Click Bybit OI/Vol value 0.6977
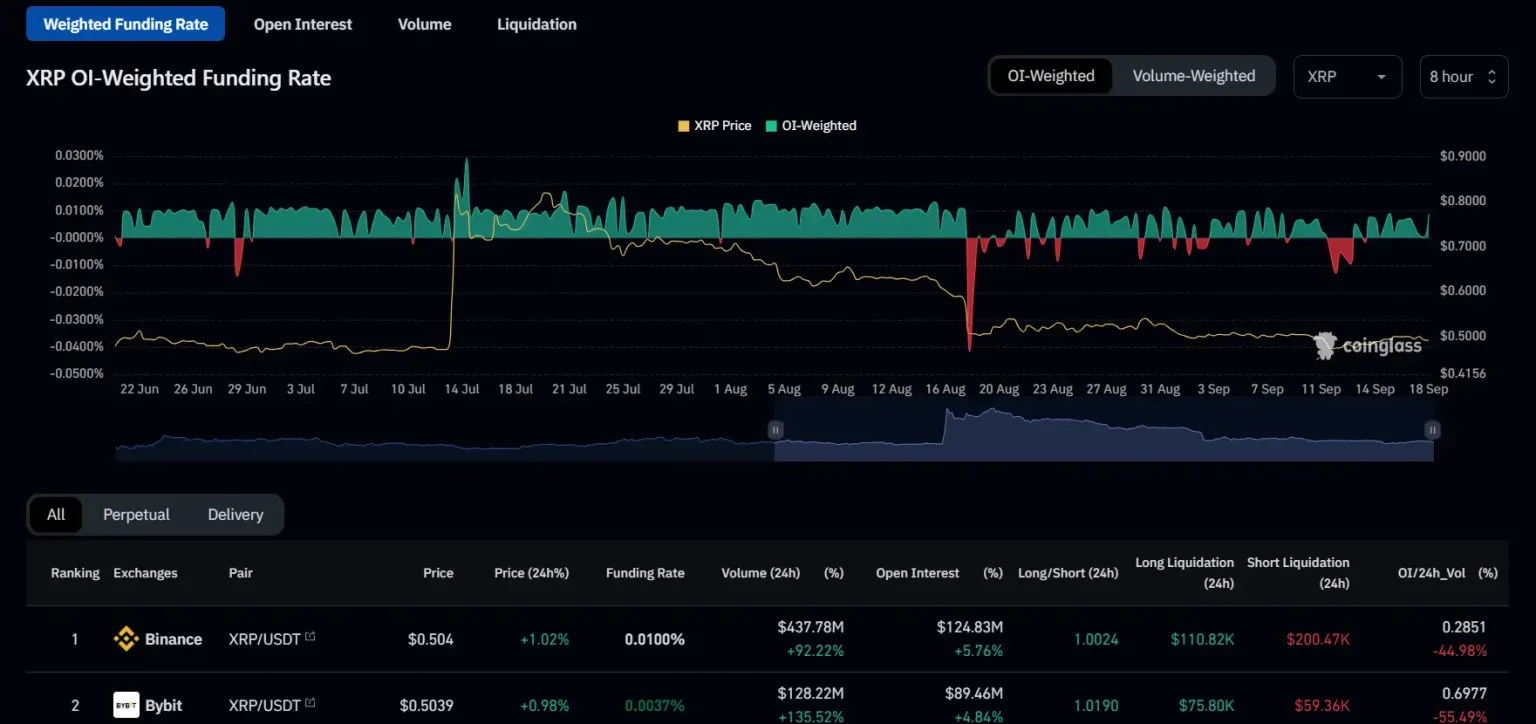This screenshot has width=1536, height=724. [x=1464, y=693]
